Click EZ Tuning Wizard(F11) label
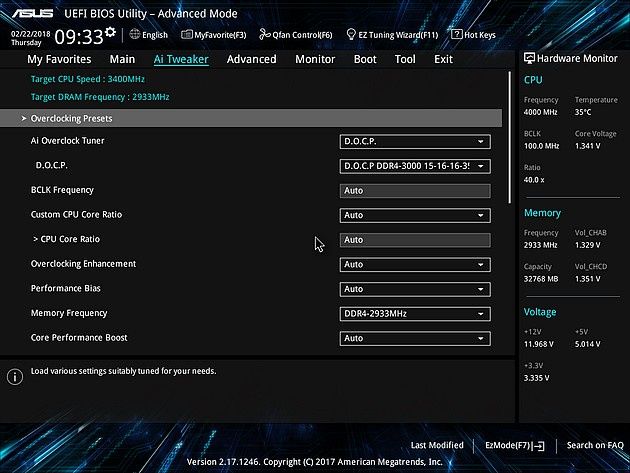This screenshot has width=630, height=473. 398,35
